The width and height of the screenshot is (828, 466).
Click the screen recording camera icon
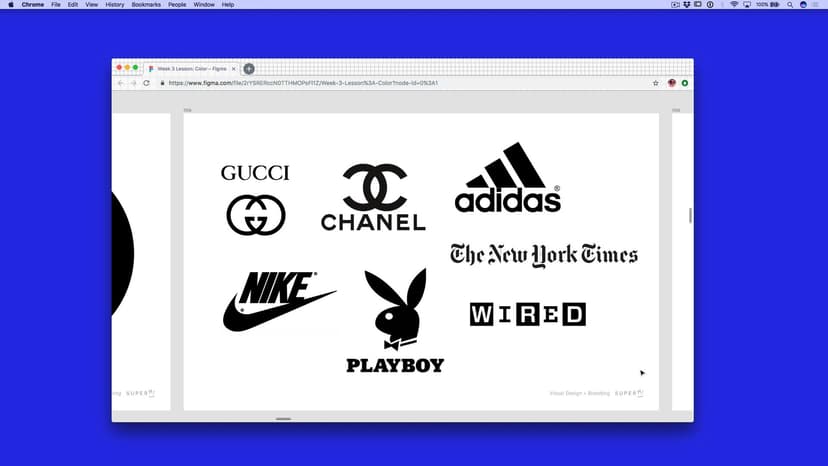[675, 4]
